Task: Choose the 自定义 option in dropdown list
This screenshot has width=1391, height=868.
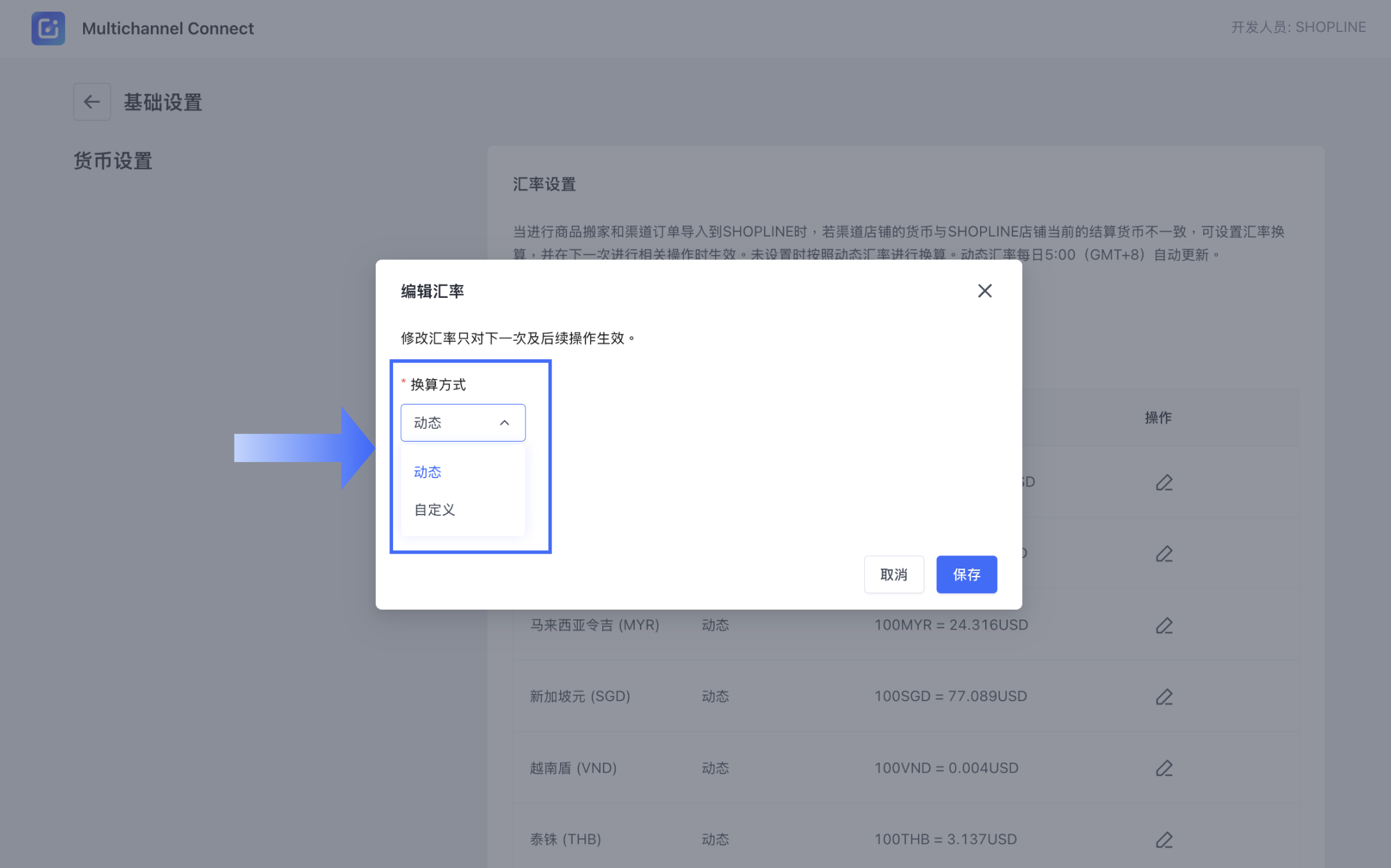Action: [x=434, y=509]
